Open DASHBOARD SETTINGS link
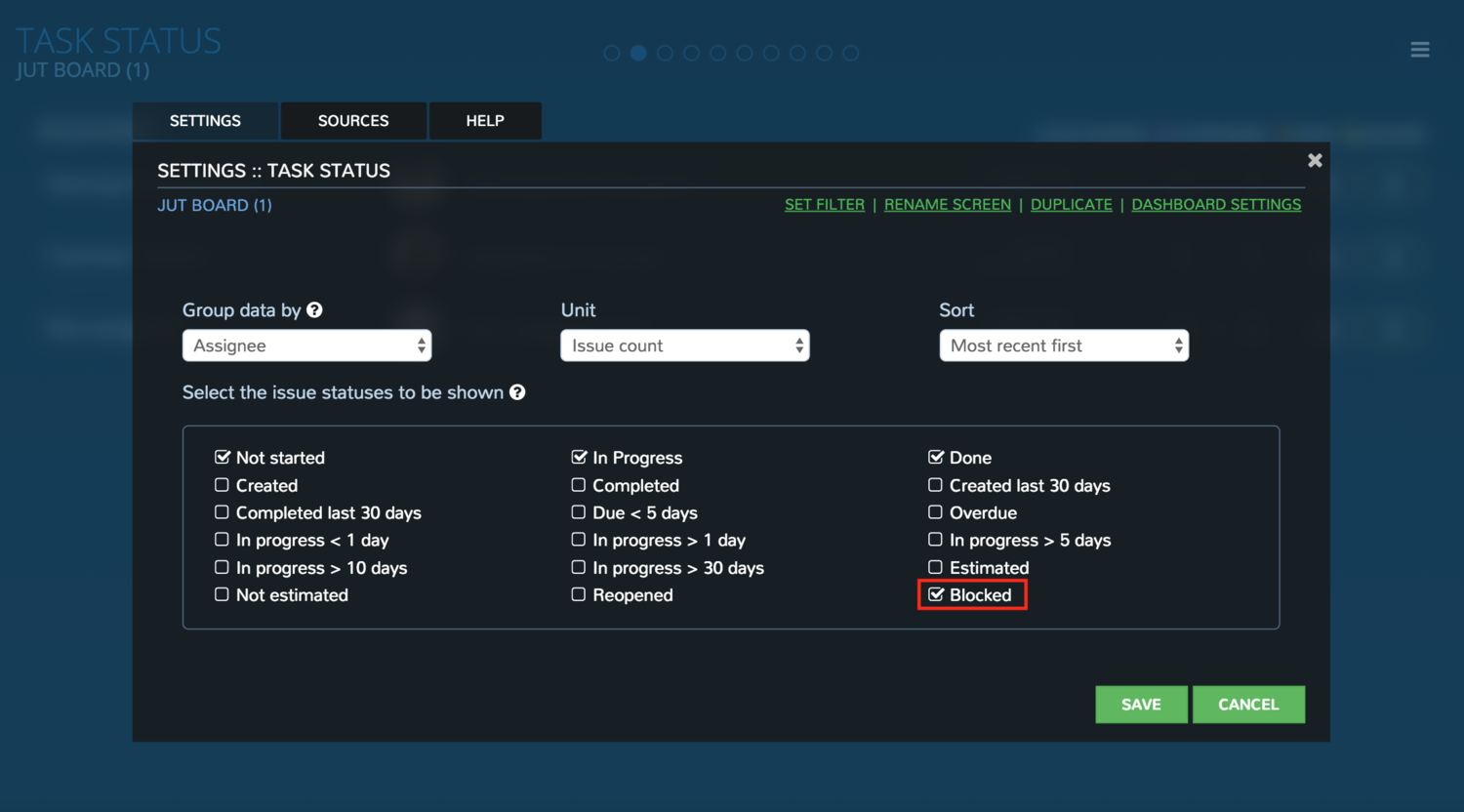This screenshot has height=812, width=1464. click(1216, 204)
